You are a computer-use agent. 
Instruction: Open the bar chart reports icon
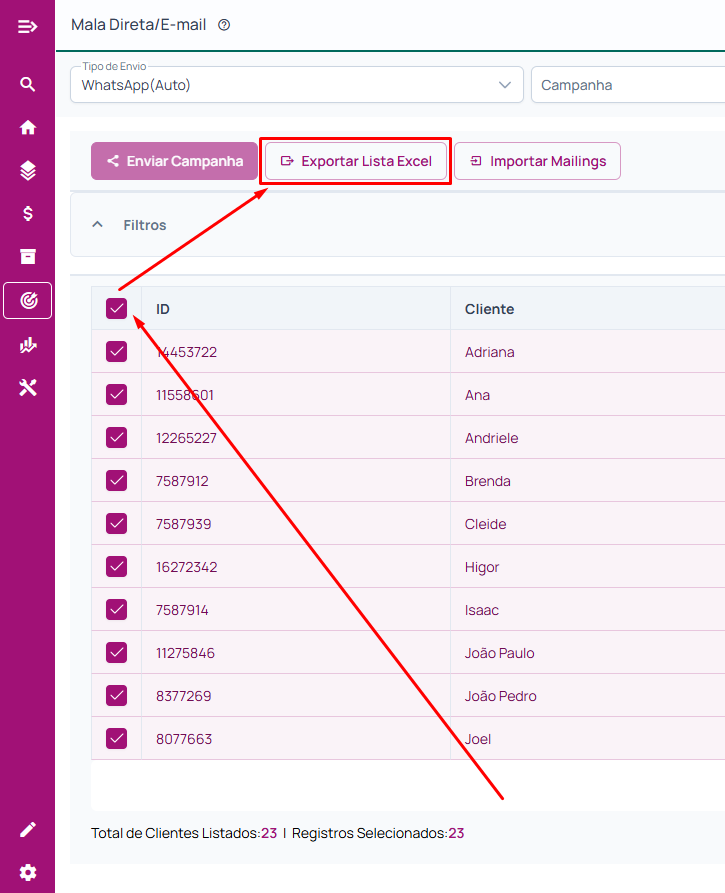(x=27, y=345)
